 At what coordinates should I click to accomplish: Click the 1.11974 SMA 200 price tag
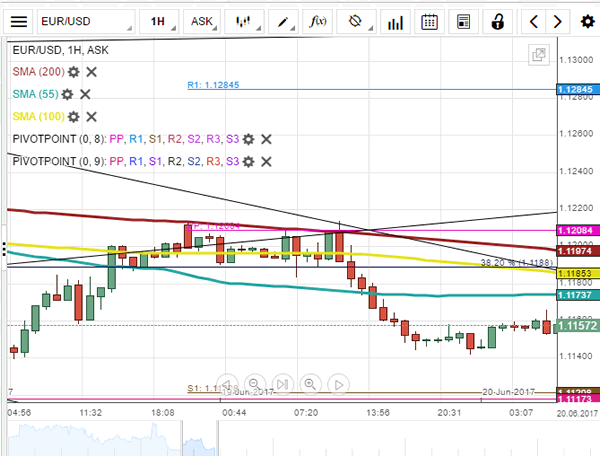[578, 251]
